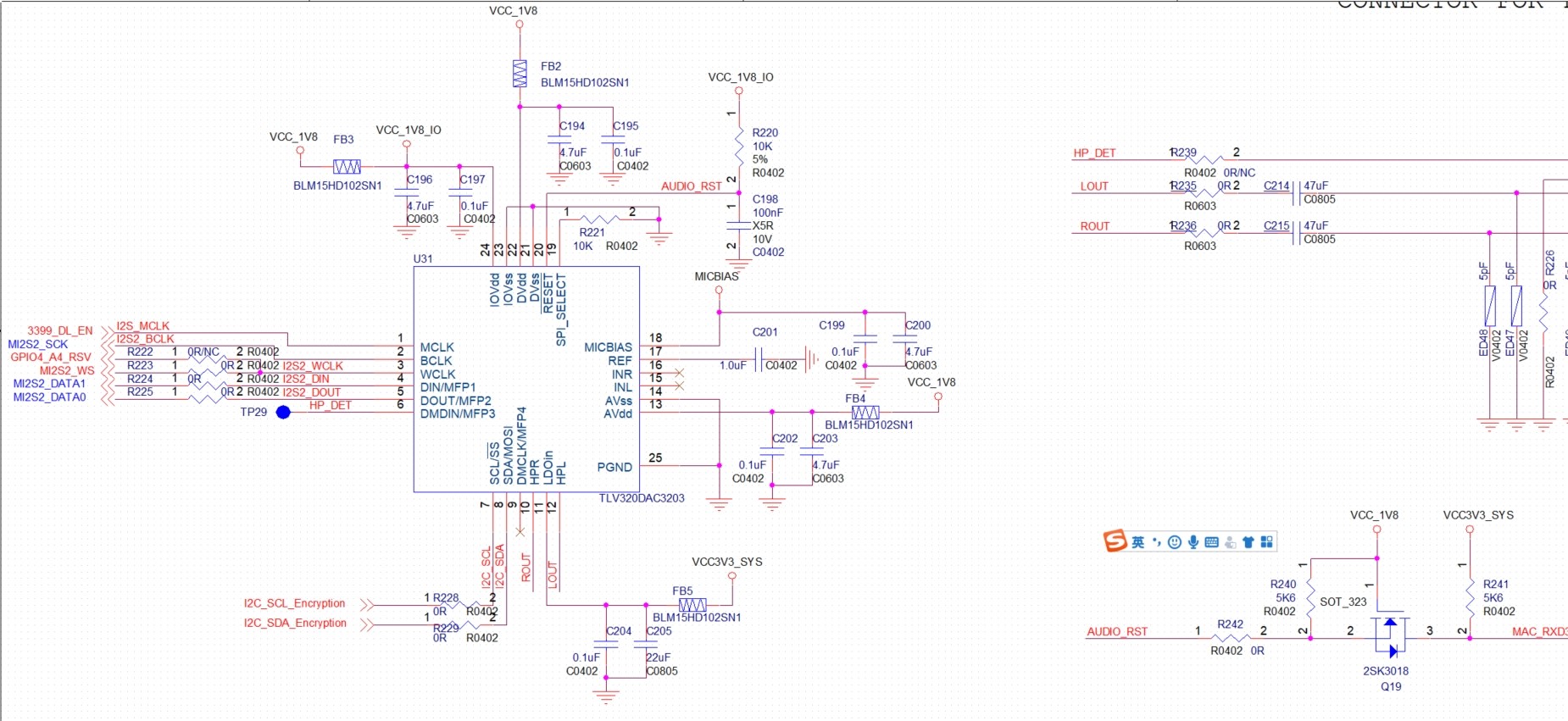Image resolution: width=1568 pixels, height=721 pixels.
Task: Click the I2S_MCLK net label
Action: click(142, 326)
